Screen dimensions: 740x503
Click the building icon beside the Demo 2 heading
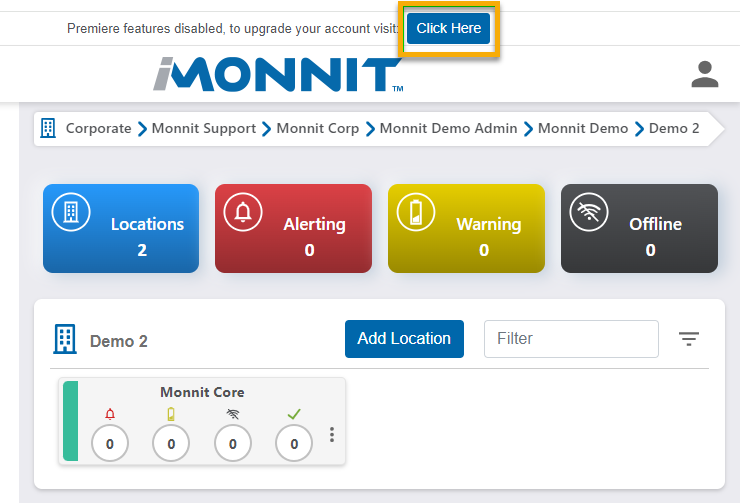point(65,339)
